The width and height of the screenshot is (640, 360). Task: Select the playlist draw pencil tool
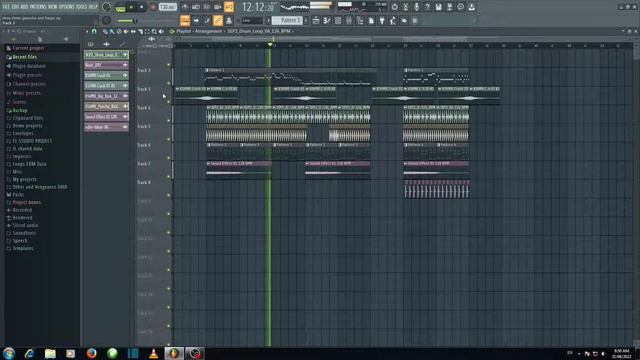click(105, 31)
